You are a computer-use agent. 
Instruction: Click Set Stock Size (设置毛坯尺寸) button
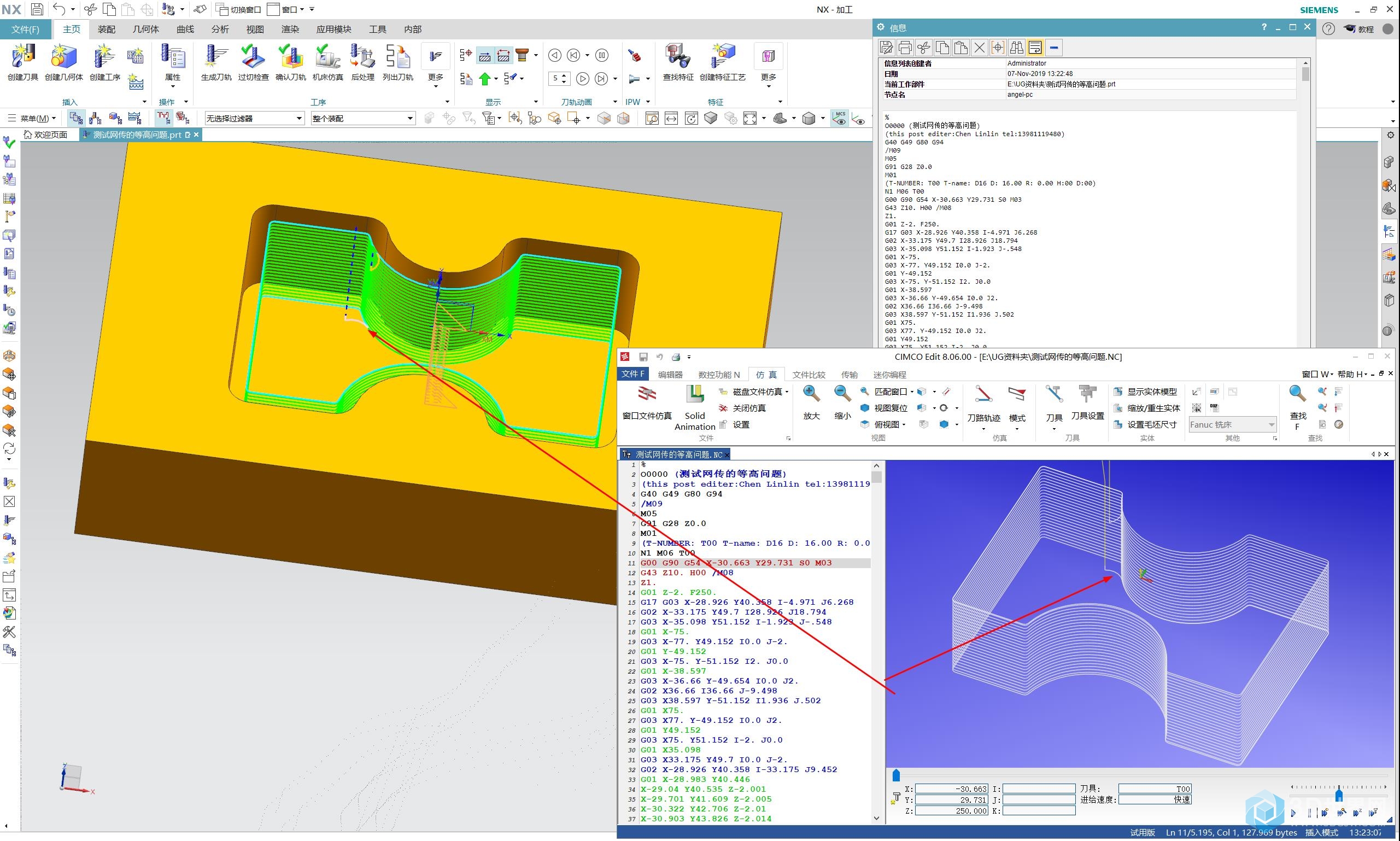coord(1145,424)
